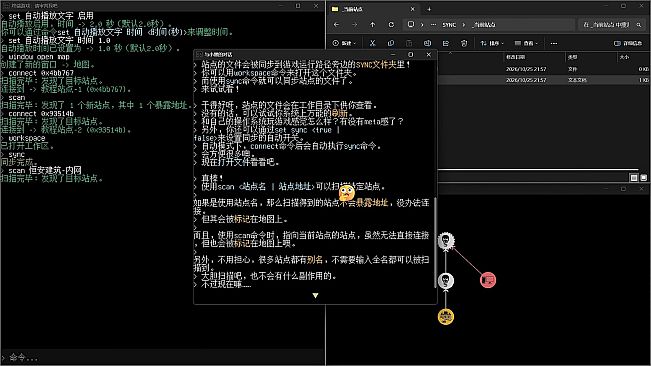Go forward in File Explorer

[354, 24]
